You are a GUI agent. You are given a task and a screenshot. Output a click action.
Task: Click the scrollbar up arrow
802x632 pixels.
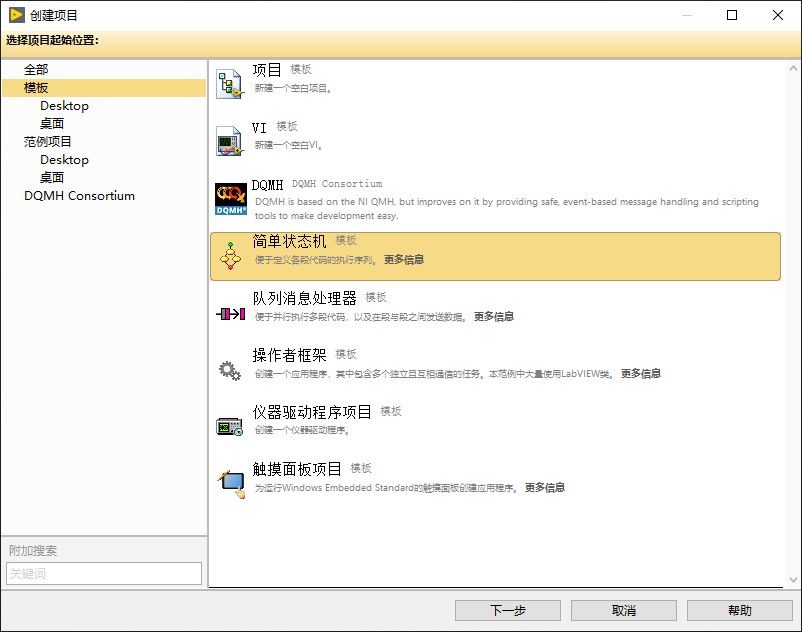(793, 68)
